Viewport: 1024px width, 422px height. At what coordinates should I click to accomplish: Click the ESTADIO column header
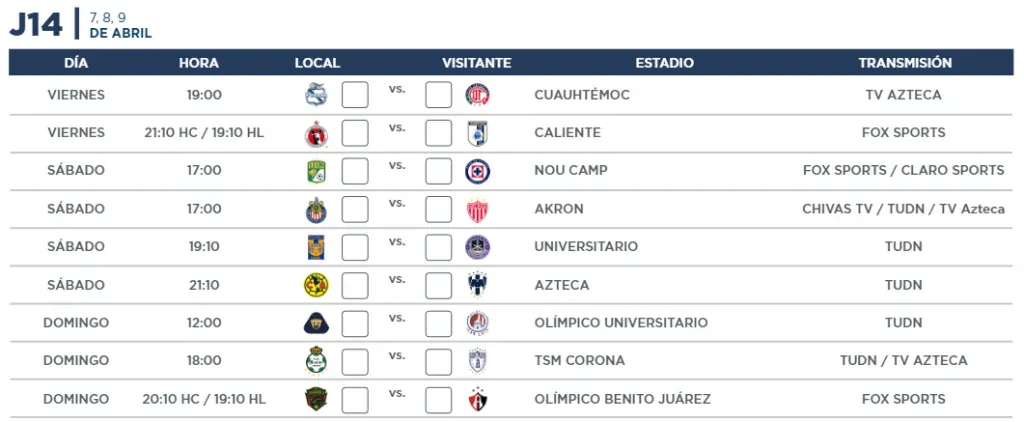664,63
